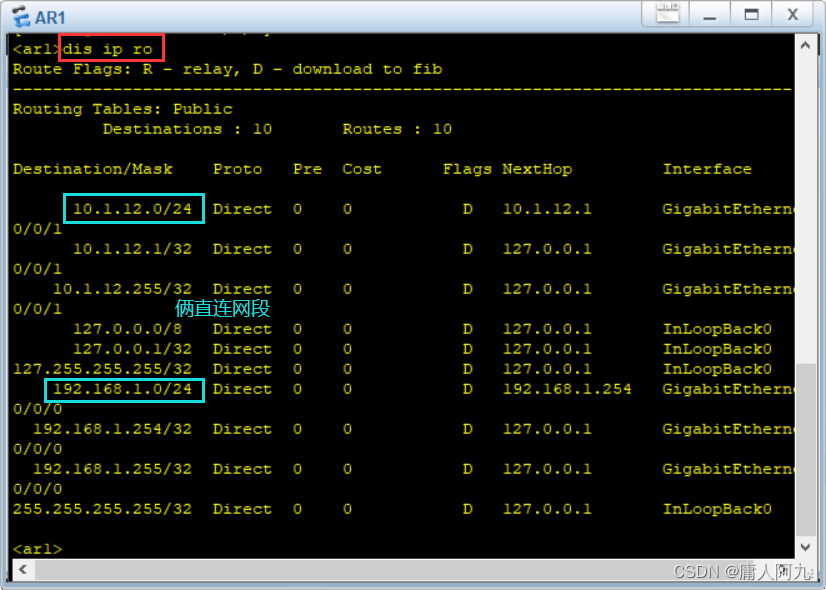Click InLoopBack0 in the 255.255.255.255/32 row

(717, 509)
